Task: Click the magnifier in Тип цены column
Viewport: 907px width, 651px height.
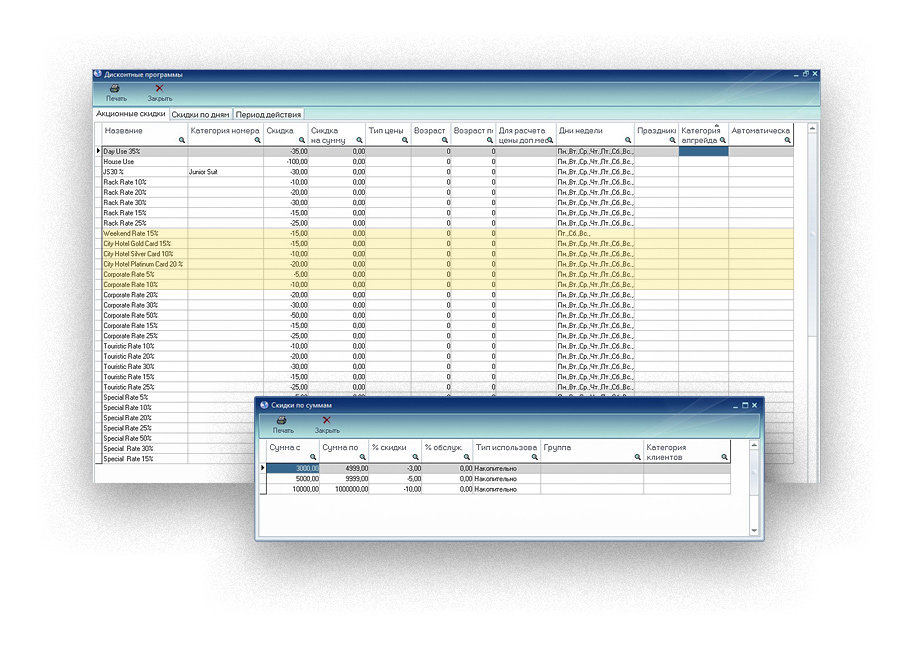Action: pos(405,141)
